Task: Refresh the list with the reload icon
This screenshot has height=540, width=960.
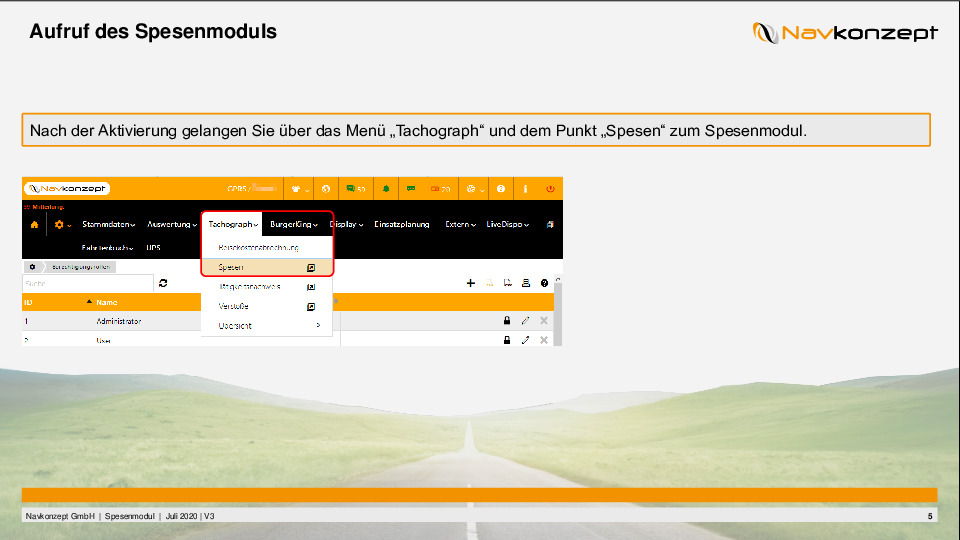Action: [x=163, y=283]
